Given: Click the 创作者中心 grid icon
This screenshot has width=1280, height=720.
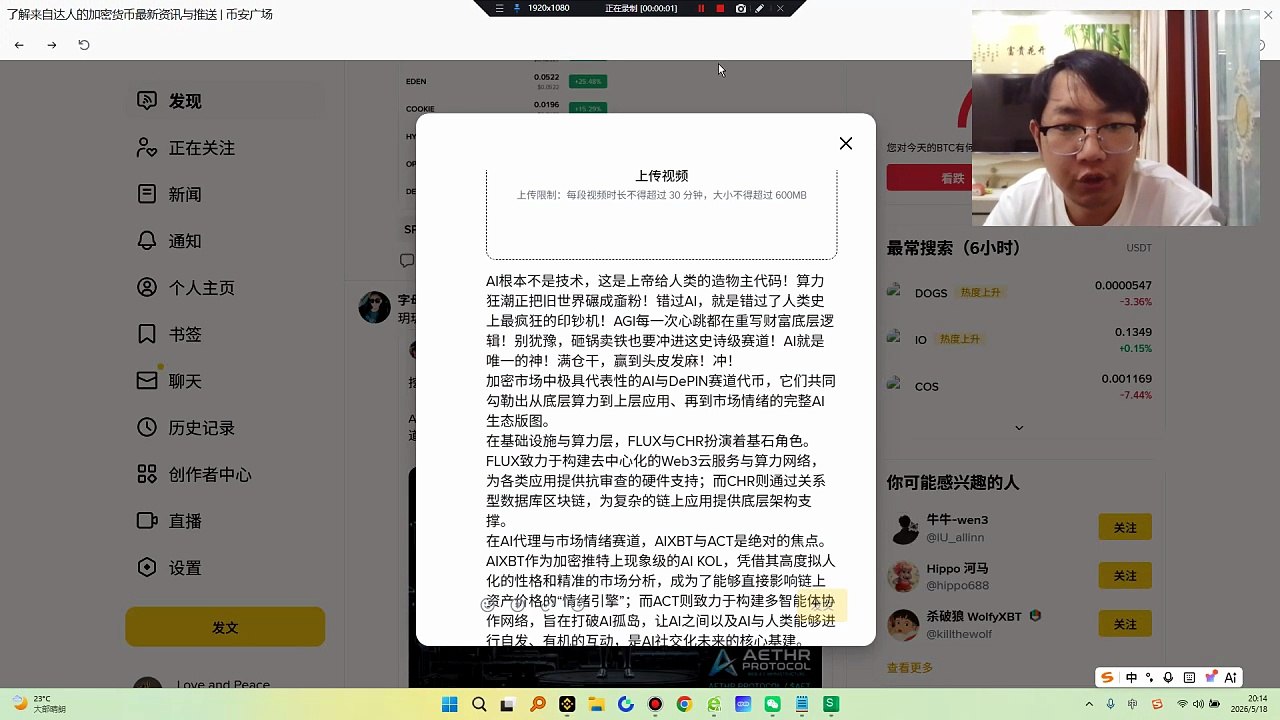Looking at the screenshot, I should coord(147,474).
